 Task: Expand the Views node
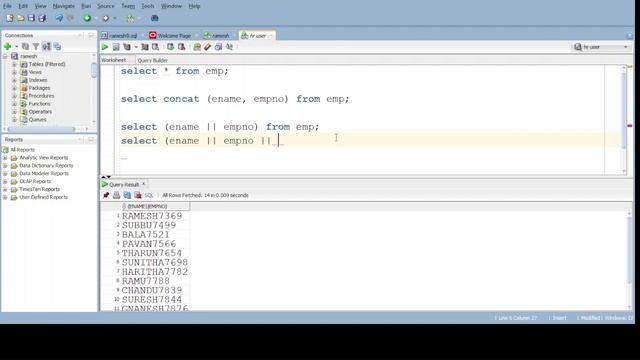14,72
